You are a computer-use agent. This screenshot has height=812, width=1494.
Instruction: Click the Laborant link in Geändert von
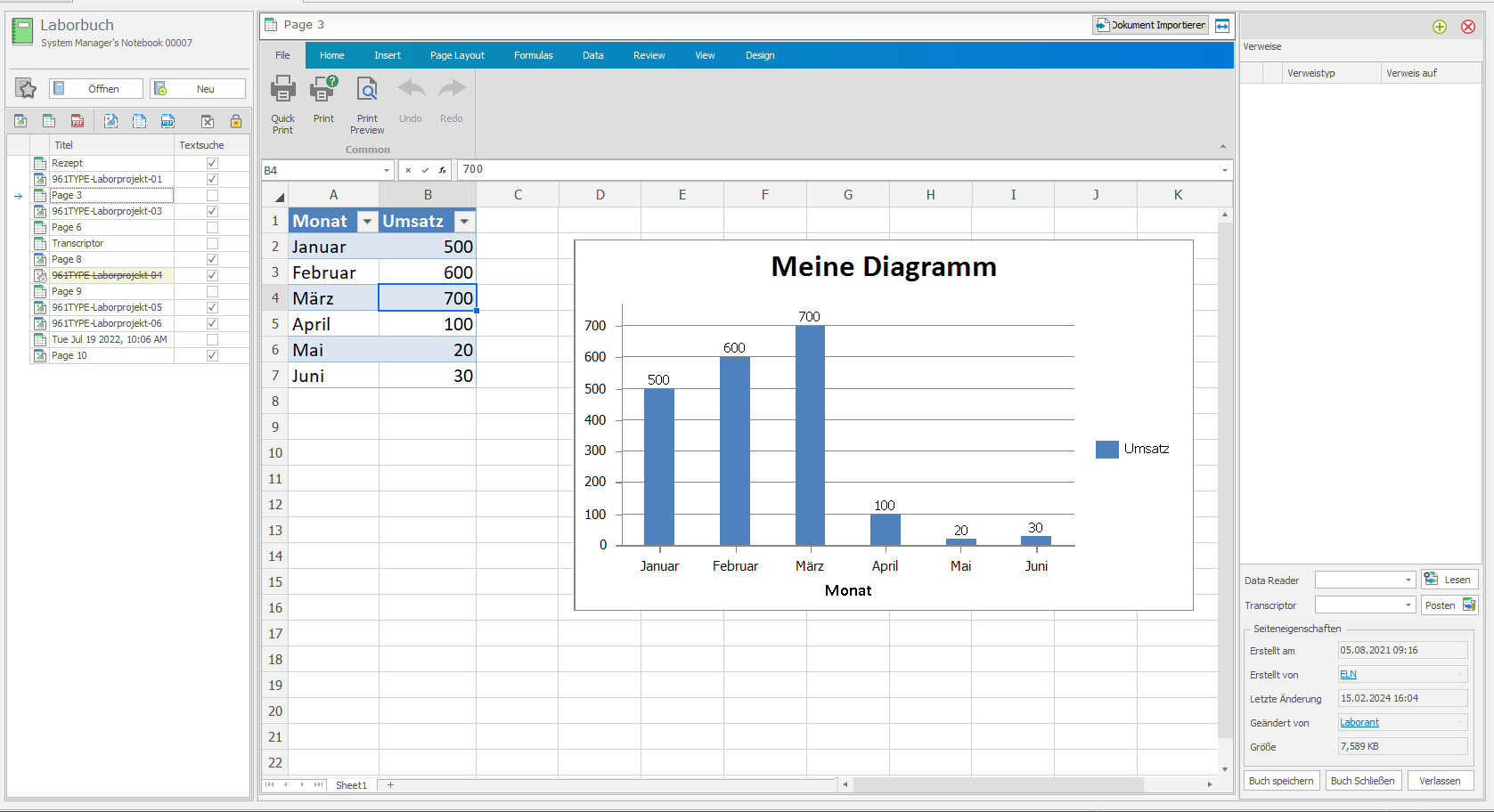1359,722
